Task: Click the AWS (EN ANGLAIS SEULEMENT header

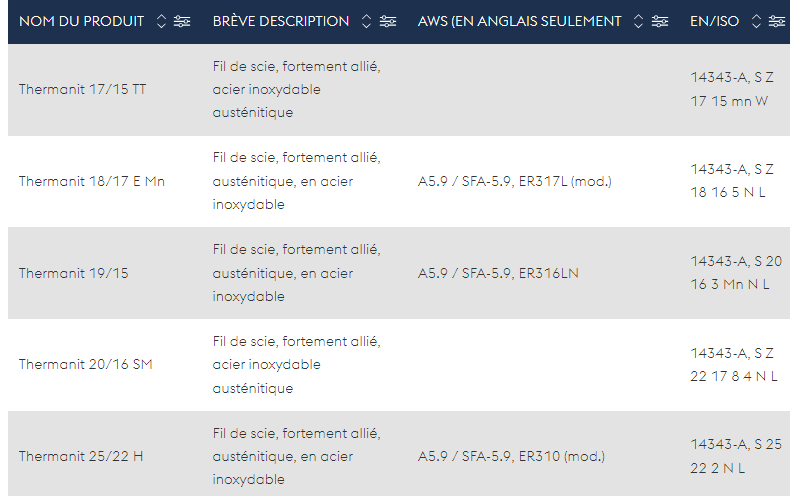Action: 519,21
